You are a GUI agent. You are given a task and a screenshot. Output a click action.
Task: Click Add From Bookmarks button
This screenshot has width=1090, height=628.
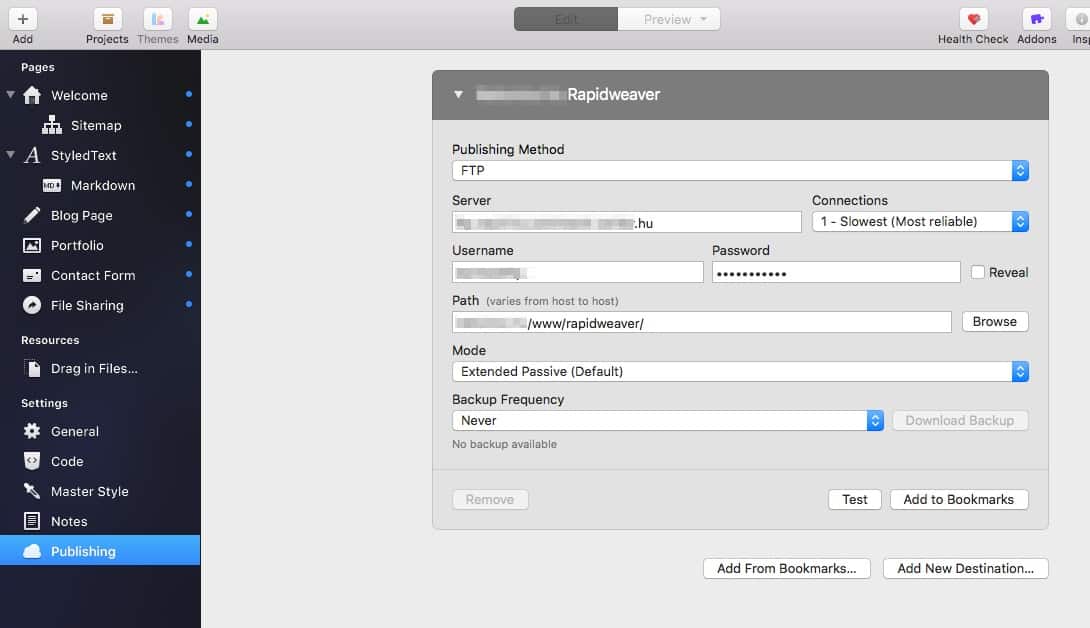pos(786,568)
